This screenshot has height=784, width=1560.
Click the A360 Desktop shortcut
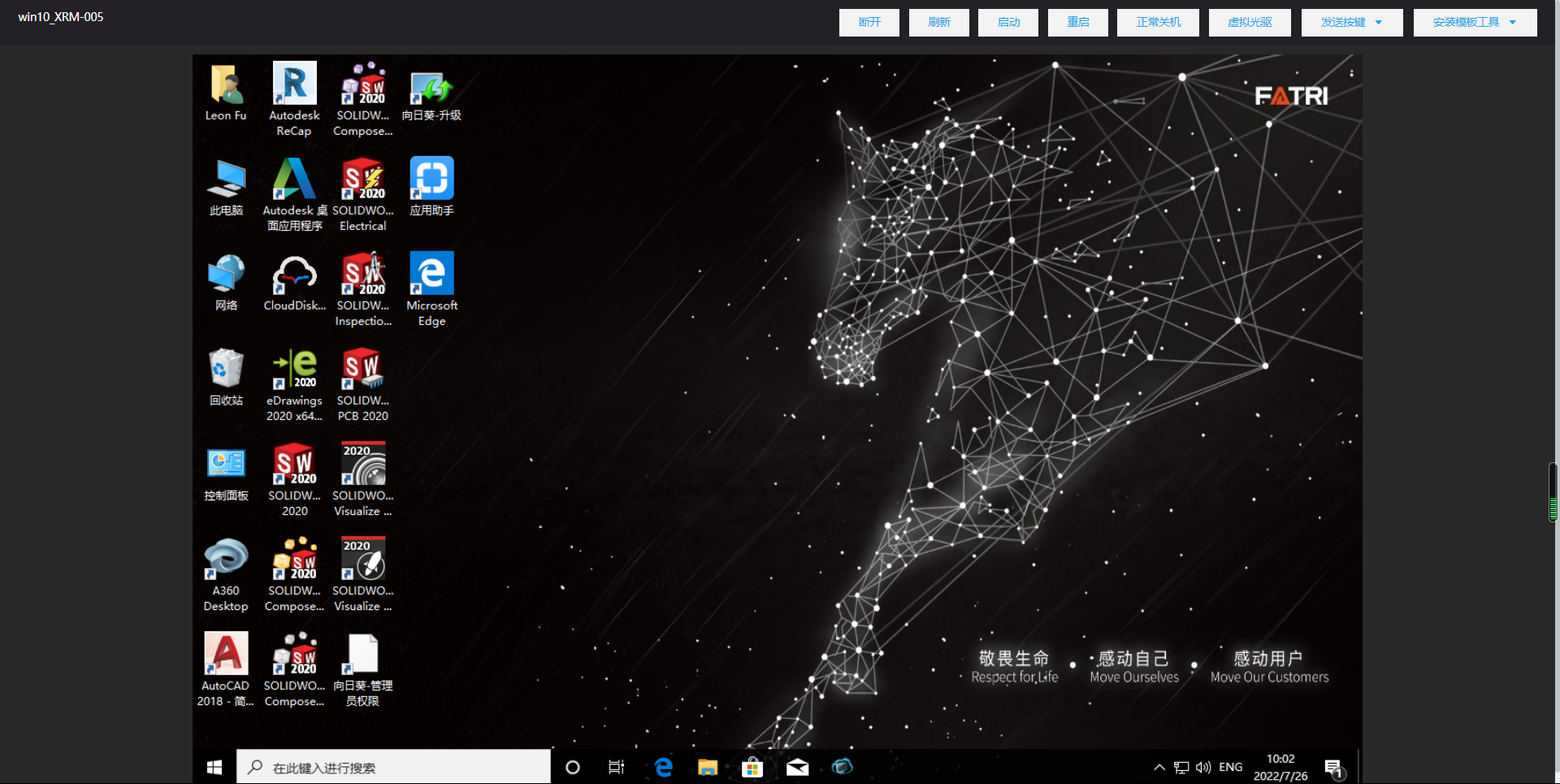click(226, 574)
